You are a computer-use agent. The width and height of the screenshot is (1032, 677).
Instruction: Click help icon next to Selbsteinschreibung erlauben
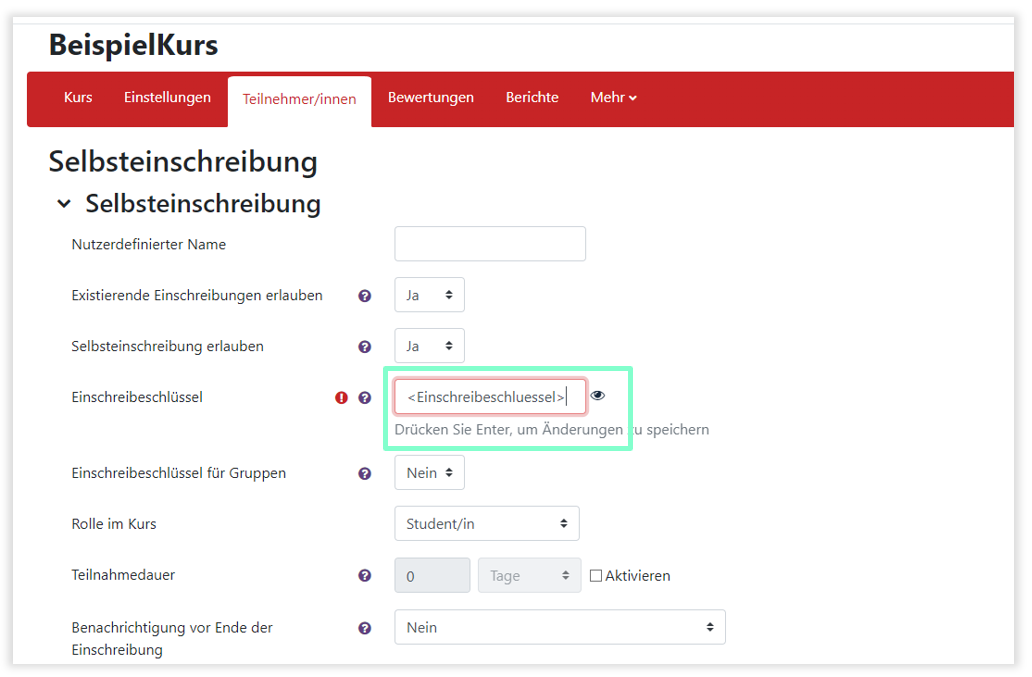(365, 347)
